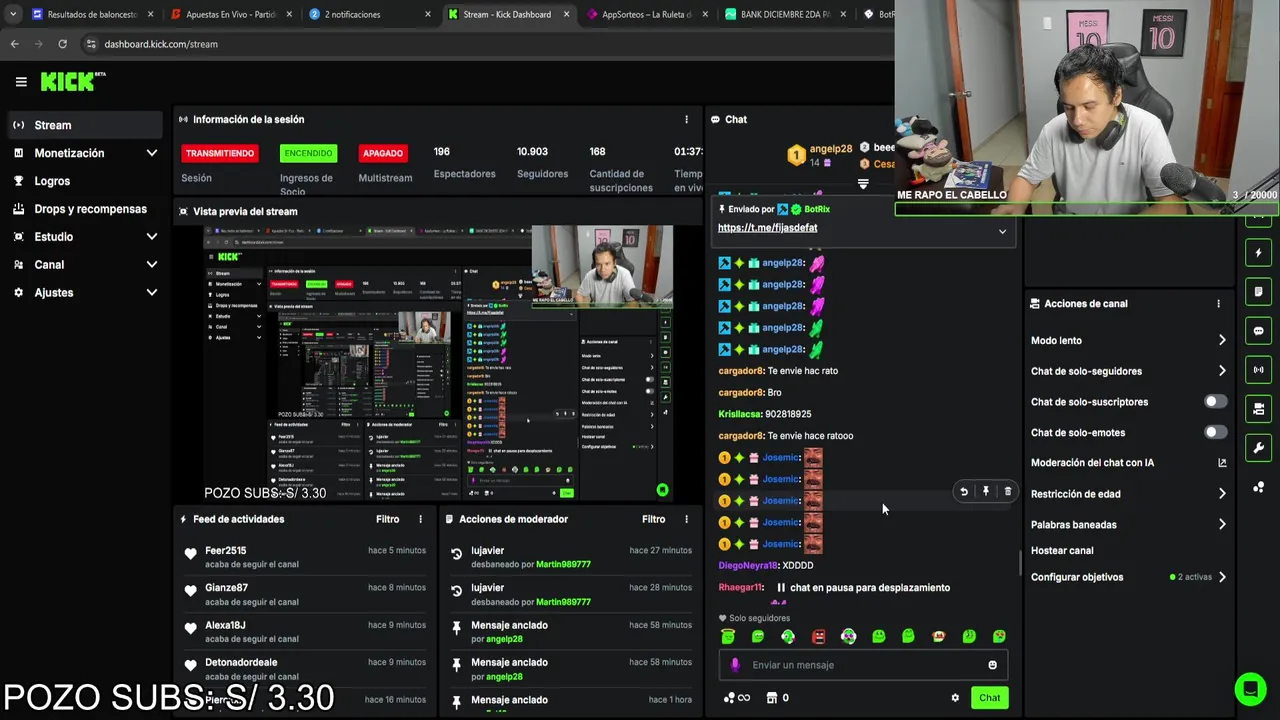The height and width of the screenshot is (720, 1280).
Task: Click the document icon in the right toolbar
Action: tap(1258, 292)
